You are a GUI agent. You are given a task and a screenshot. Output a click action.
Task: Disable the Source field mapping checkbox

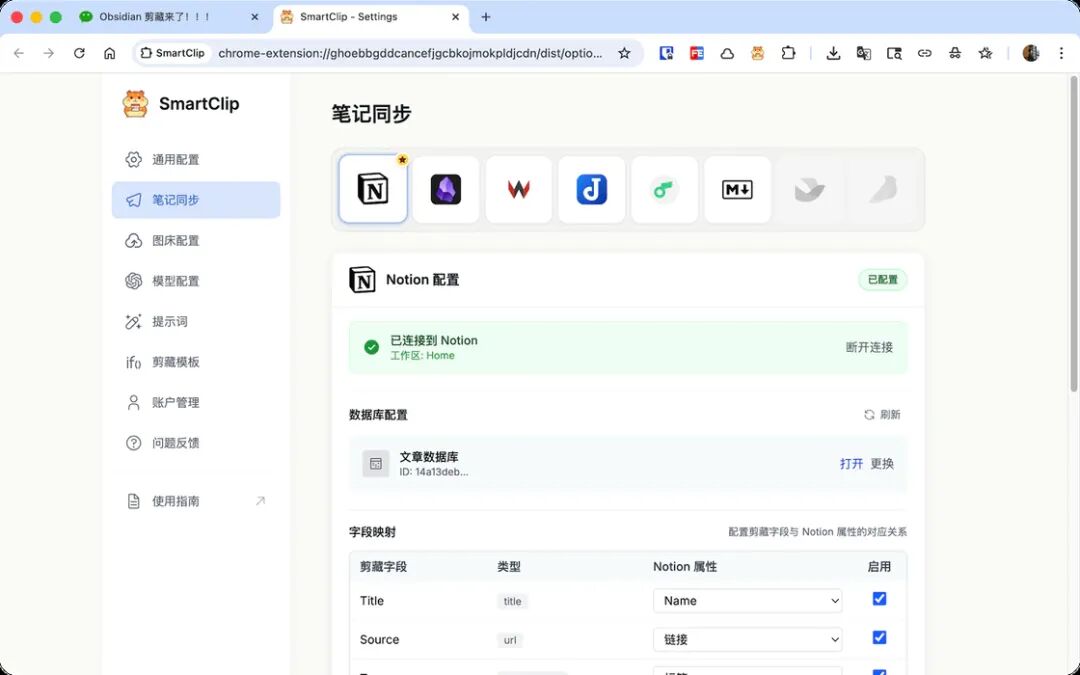[879, 637]
